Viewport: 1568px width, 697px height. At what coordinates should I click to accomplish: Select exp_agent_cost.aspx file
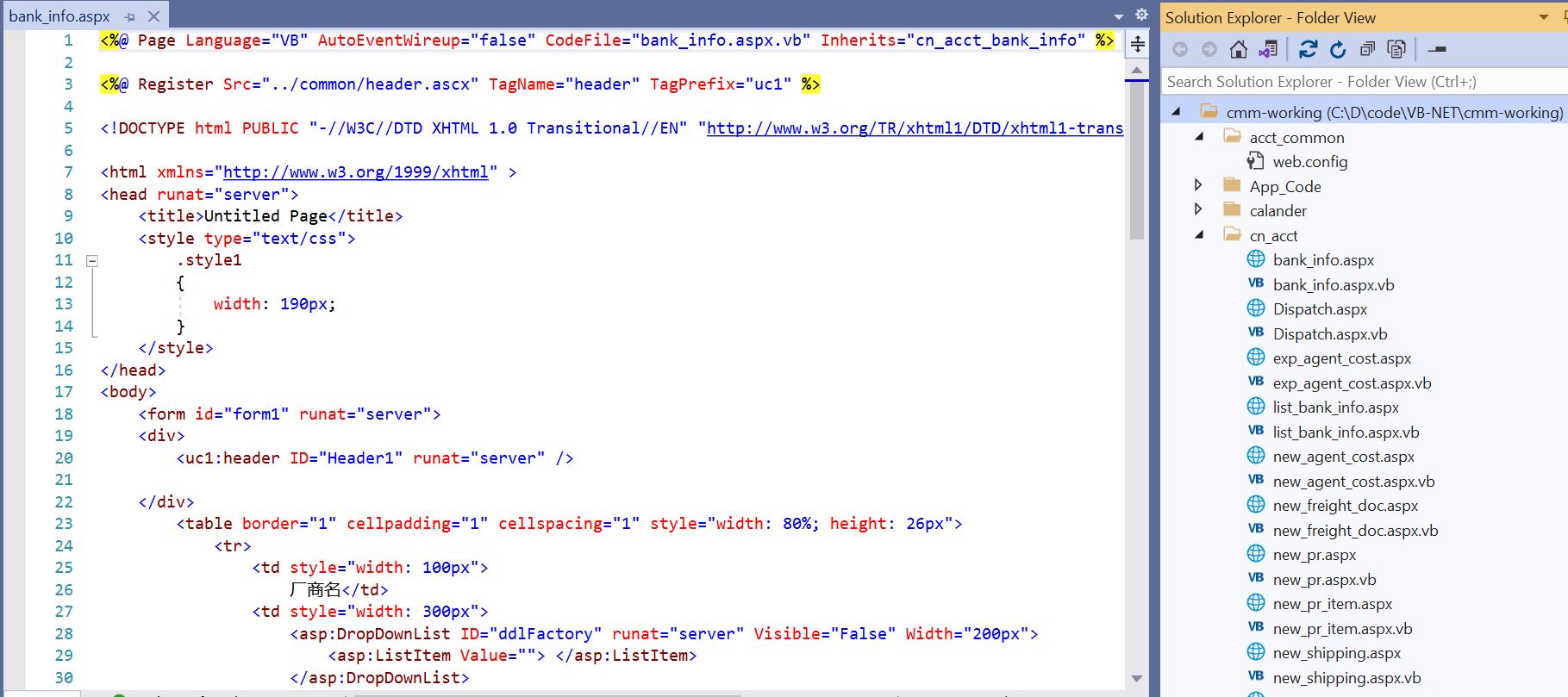pyautogui.click(x=1341, y=358)
